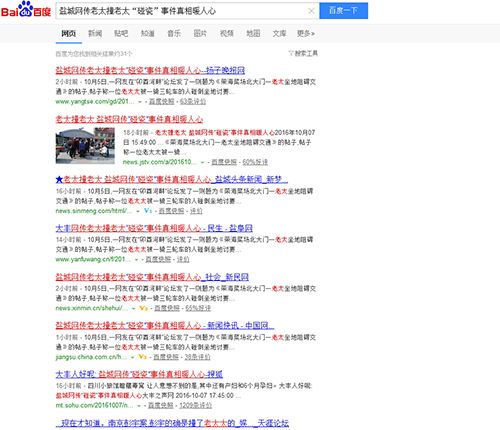Screen dimensions: 500x430
Task: Switch to the 视频 tab
Action: [227, 33]
